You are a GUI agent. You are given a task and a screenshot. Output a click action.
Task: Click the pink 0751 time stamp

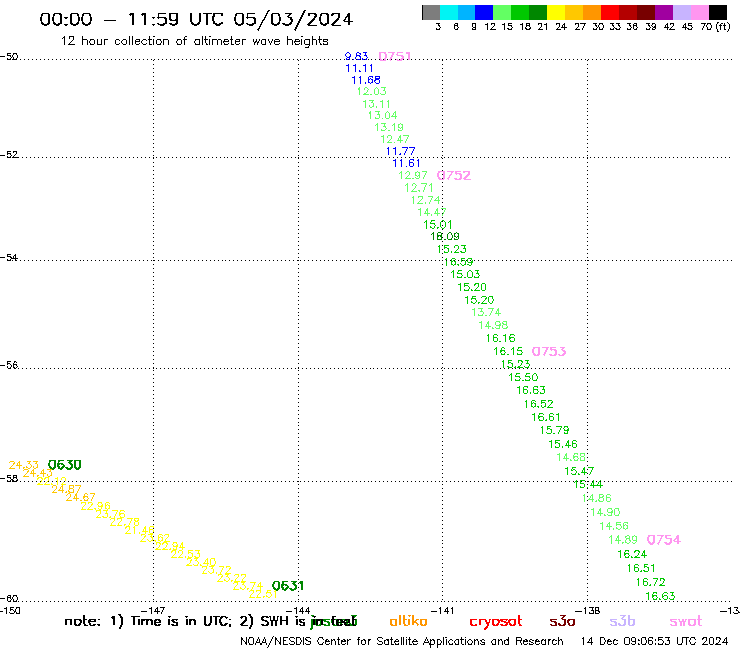(395, 56)
